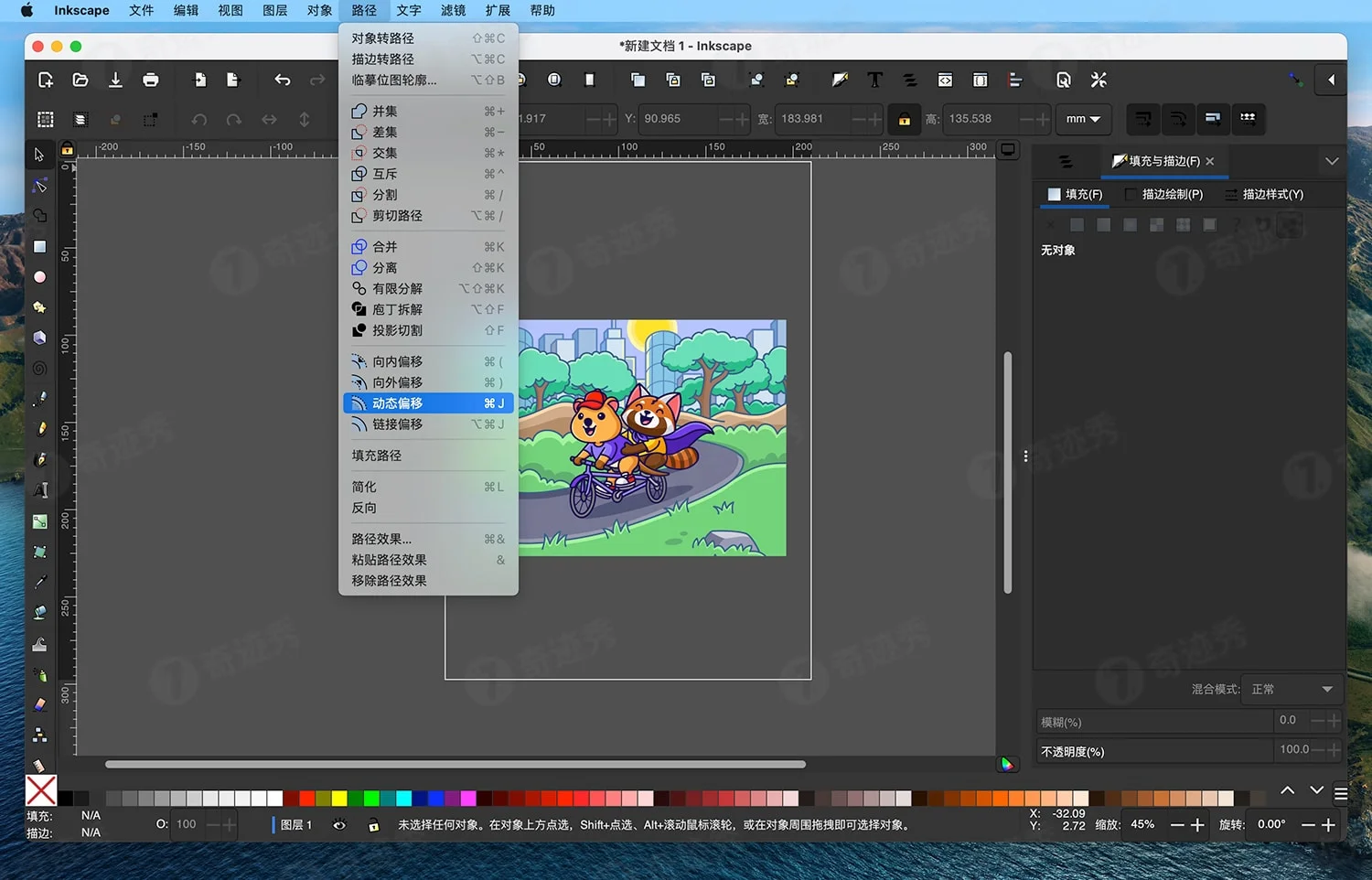Open the 滤镜 menu in the menu bar
Image resolution: width=1372 pixels, height=880 pixels.
(x=454, y=10)
